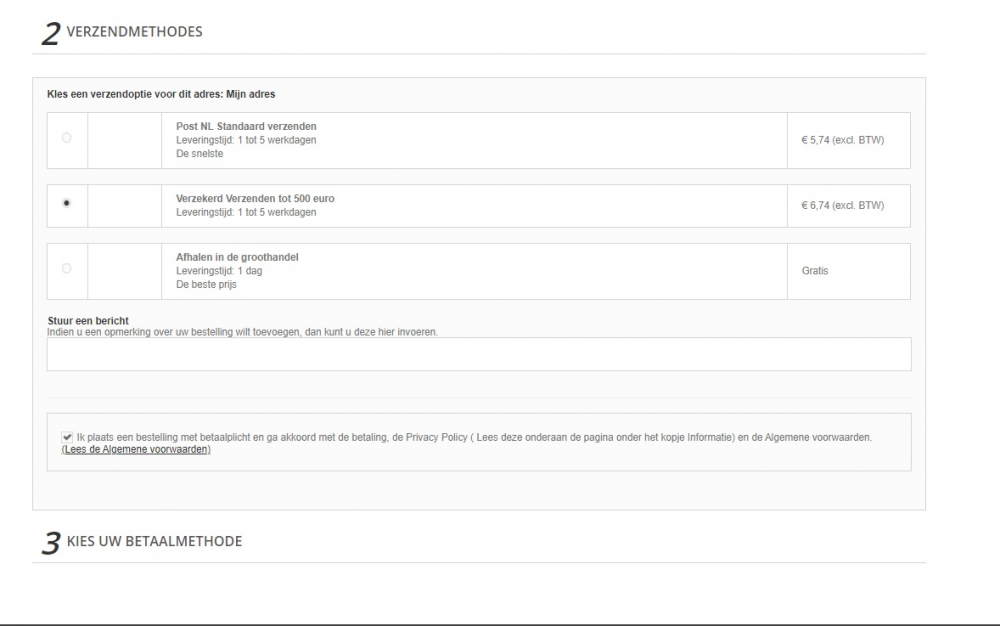Click the order message text field
The image size is (1000, 626).
[x=479, y=354]
